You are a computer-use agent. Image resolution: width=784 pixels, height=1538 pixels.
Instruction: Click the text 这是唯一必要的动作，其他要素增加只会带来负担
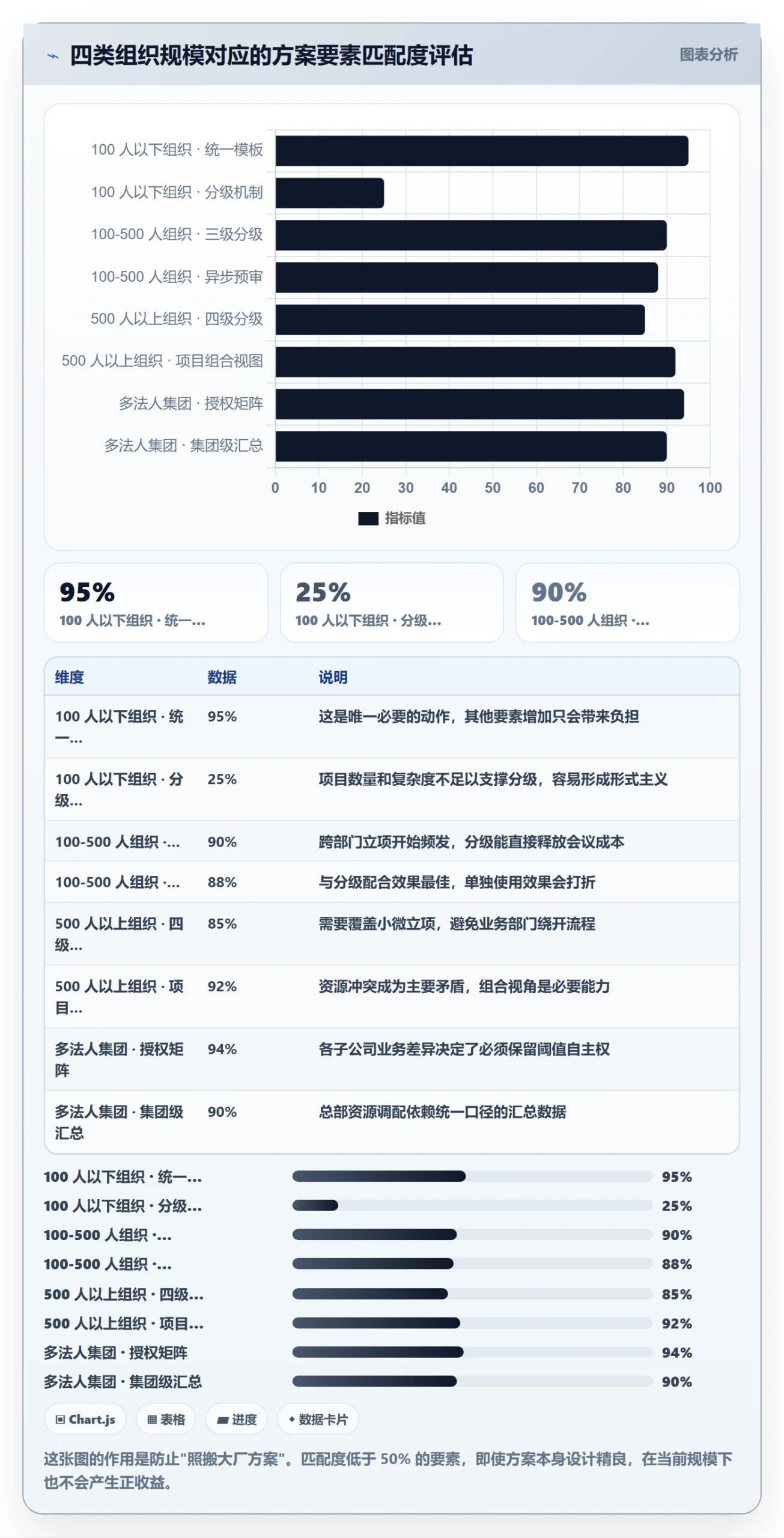[x=479, y=716]
